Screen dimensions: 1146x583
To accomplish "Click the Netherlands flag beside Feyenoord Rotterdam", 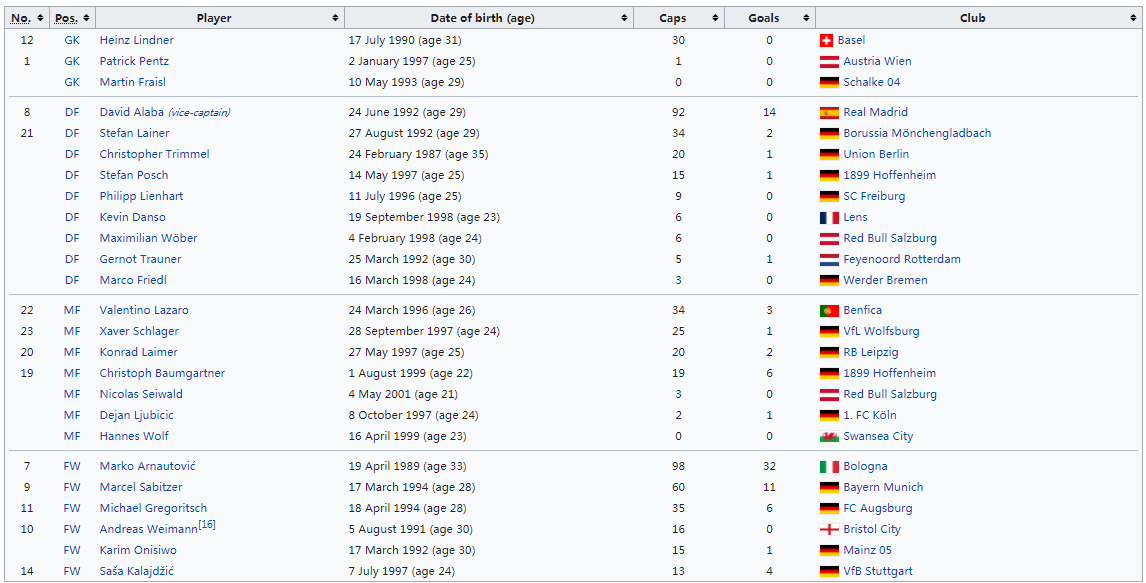I will pos(829,260).
